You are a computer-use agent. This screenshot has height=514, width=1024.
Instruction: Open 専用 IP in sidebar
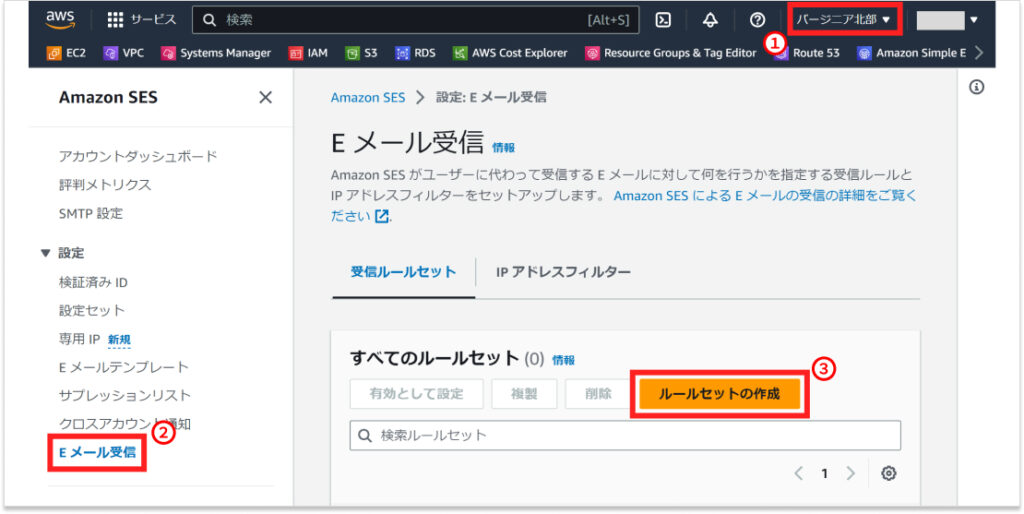tap(79, 339)
